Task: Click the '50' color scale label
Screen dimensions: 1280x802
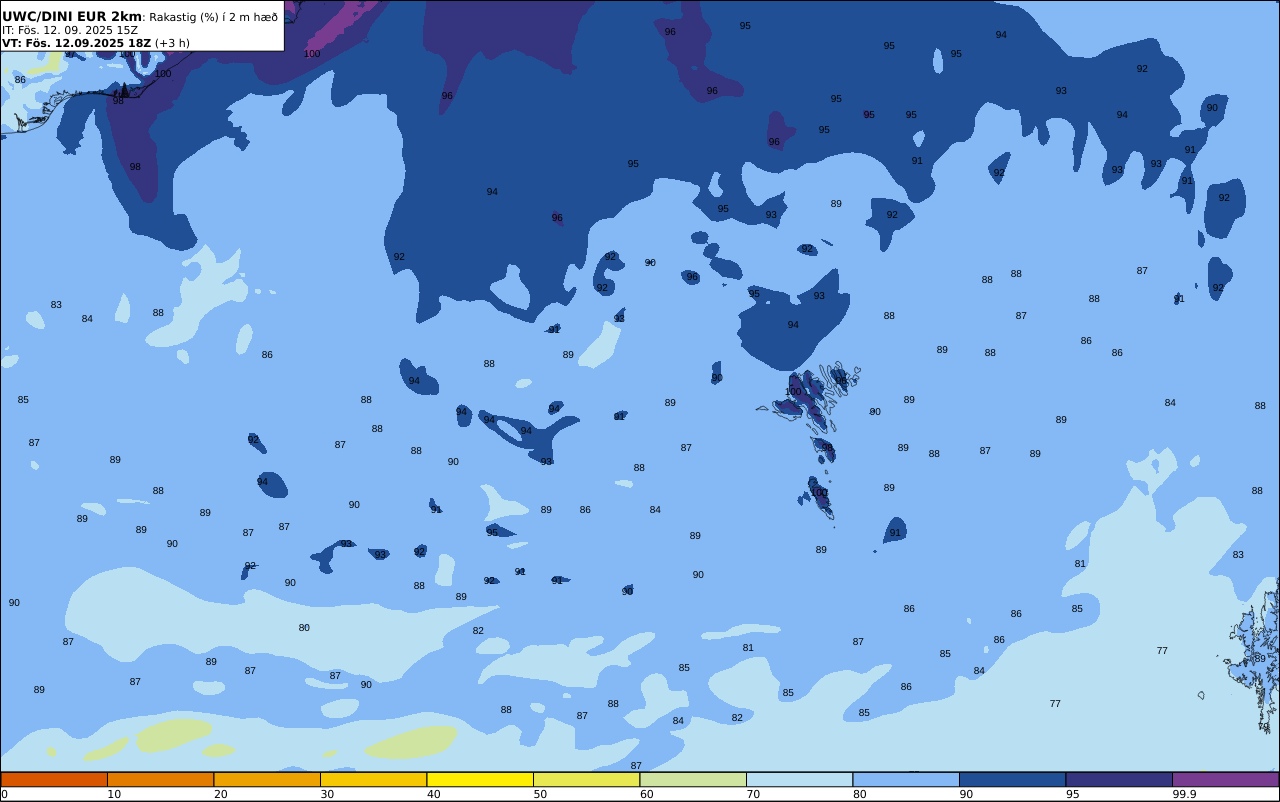Action: pos(540,794)
